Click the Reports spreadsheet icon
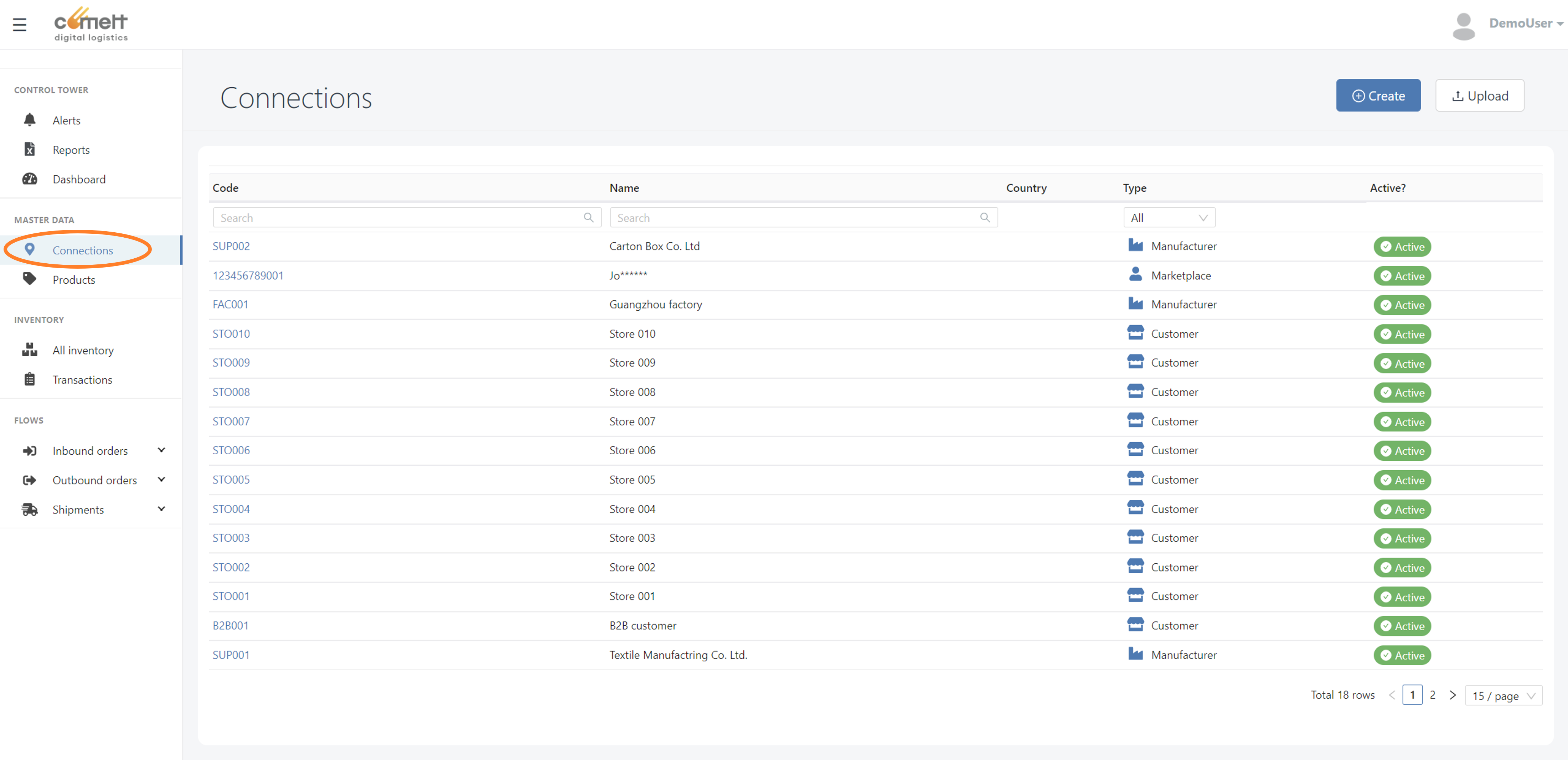The image size is (1568, 760). (x=29, y=149)
